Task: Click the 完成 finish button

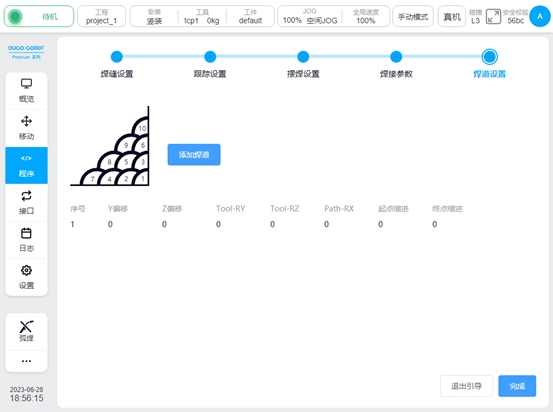Action: [517, 386]
